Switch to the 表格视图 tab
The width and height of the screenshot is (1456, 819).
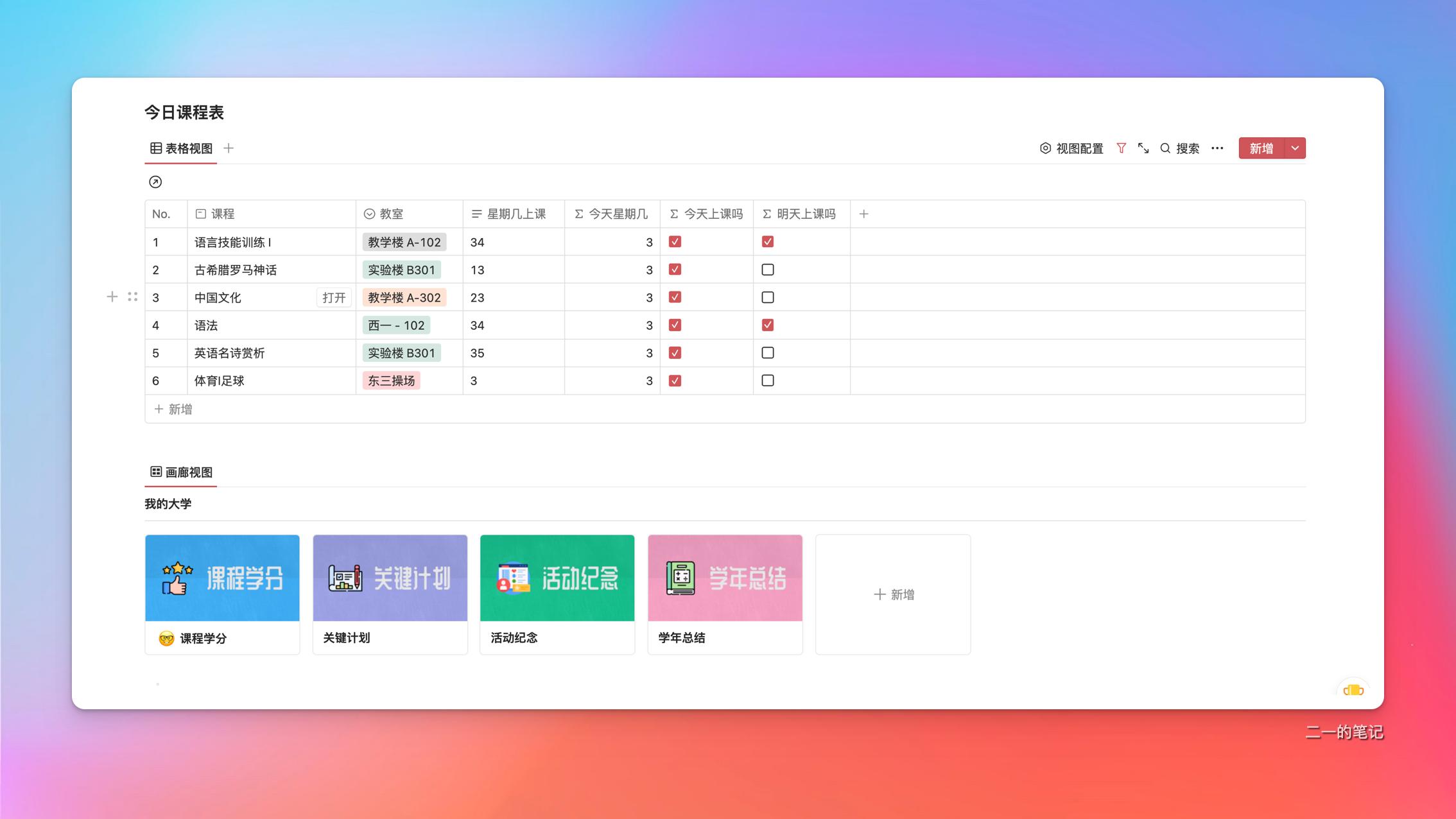coord(187,148)
